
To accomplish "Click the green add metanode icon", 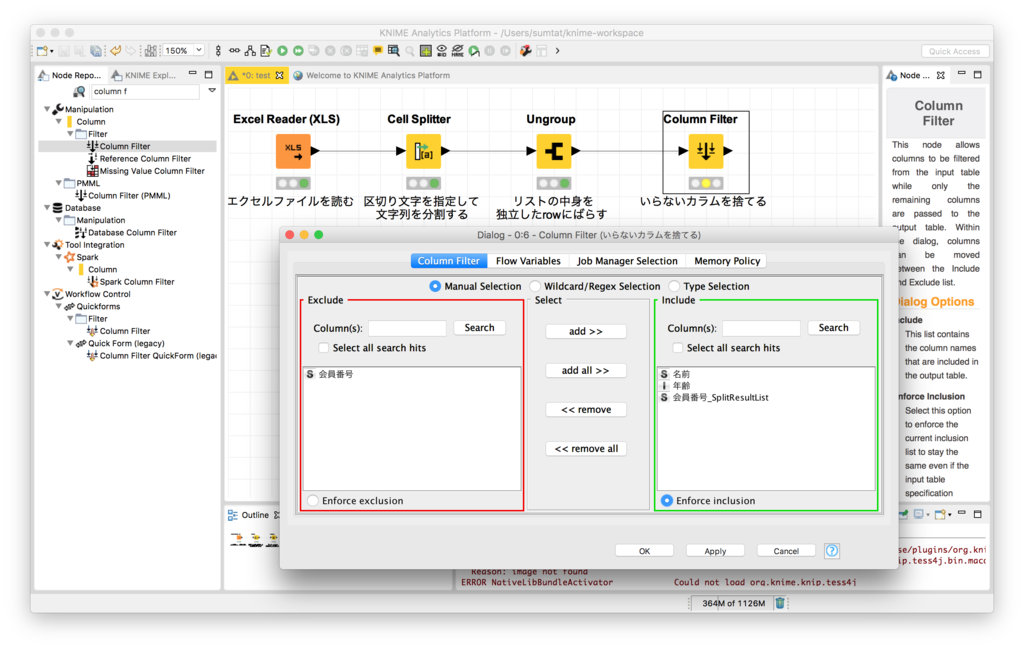I will coord(425,51).
